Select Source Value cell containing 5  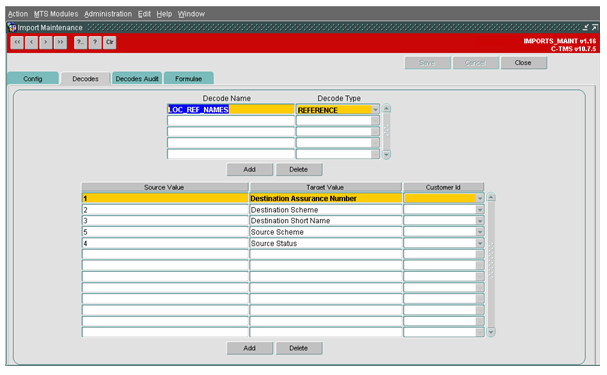coord(165,232)
